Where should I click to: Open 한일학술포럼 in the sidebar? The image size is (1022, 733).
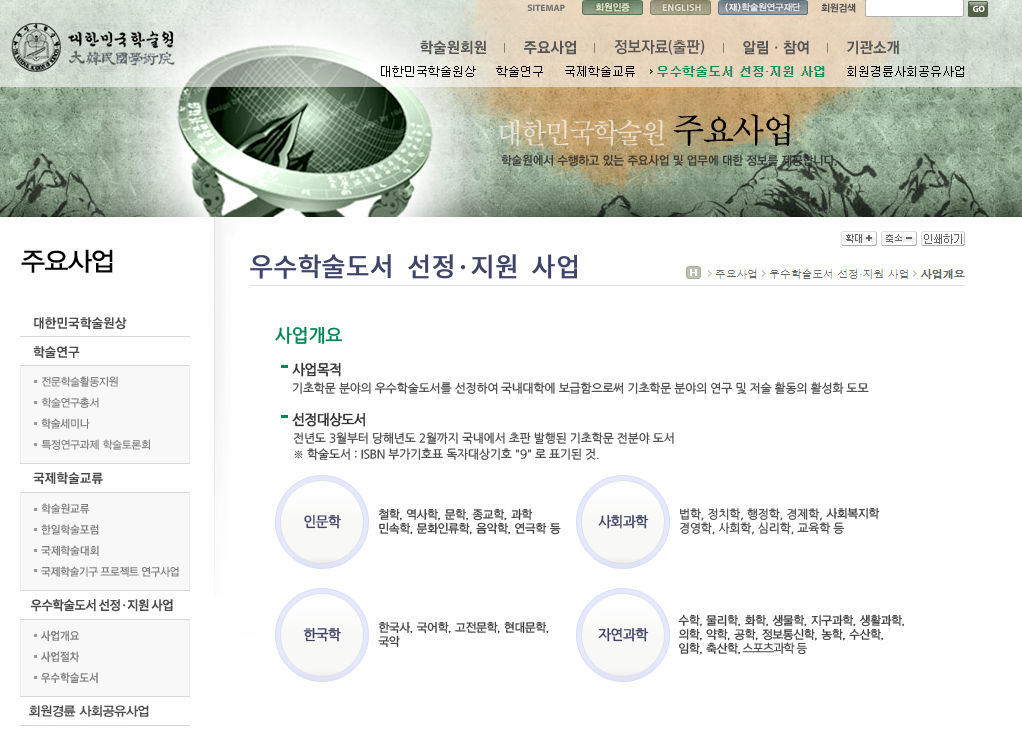[70, 530]
